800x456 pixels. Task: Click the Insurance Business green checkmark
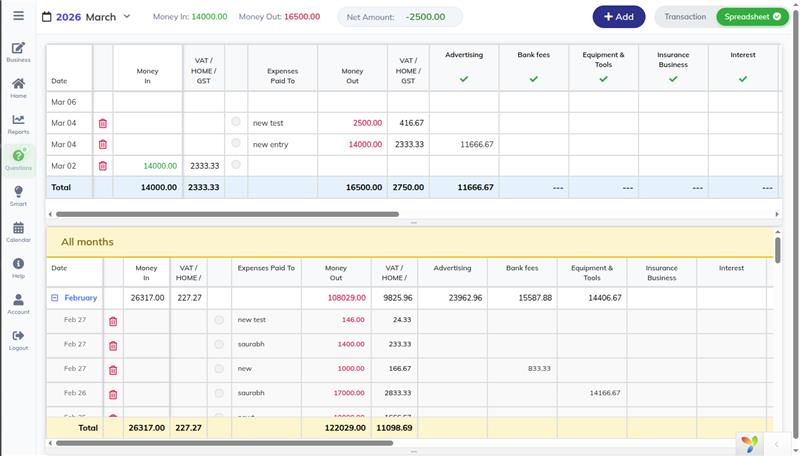point(673,79)
